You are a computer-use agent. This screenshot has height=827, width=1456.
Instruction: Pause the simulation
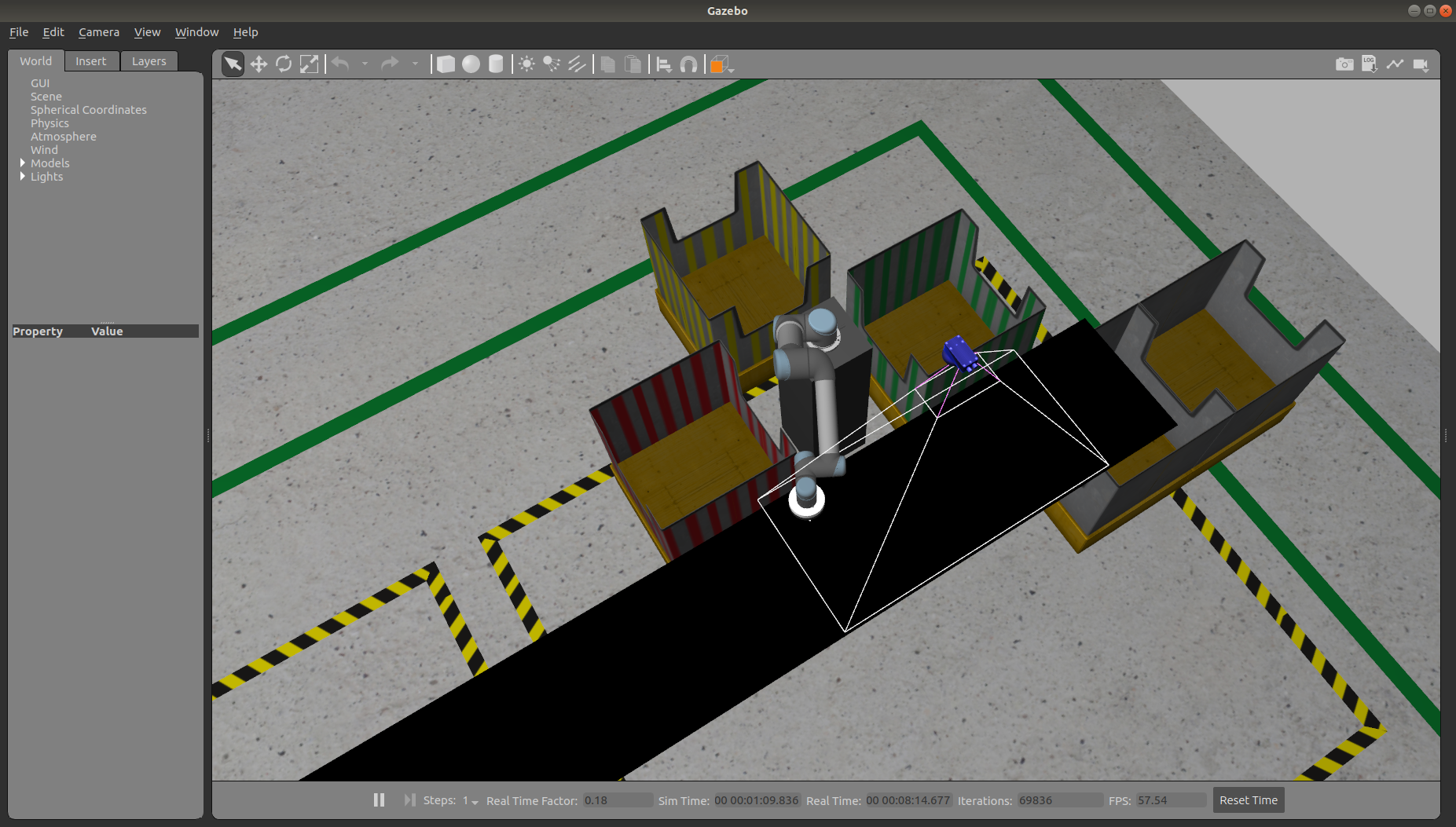(x=379, y=800)
